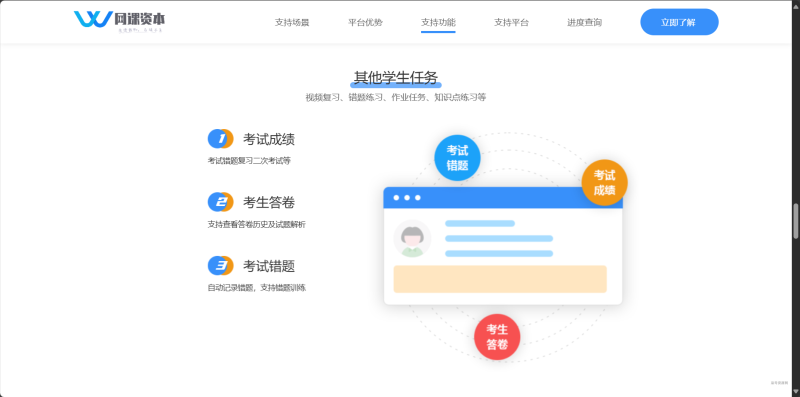This screenshot has width=800, height=397.
Task: Click the 立即了解 button
Action: point(679,22)
